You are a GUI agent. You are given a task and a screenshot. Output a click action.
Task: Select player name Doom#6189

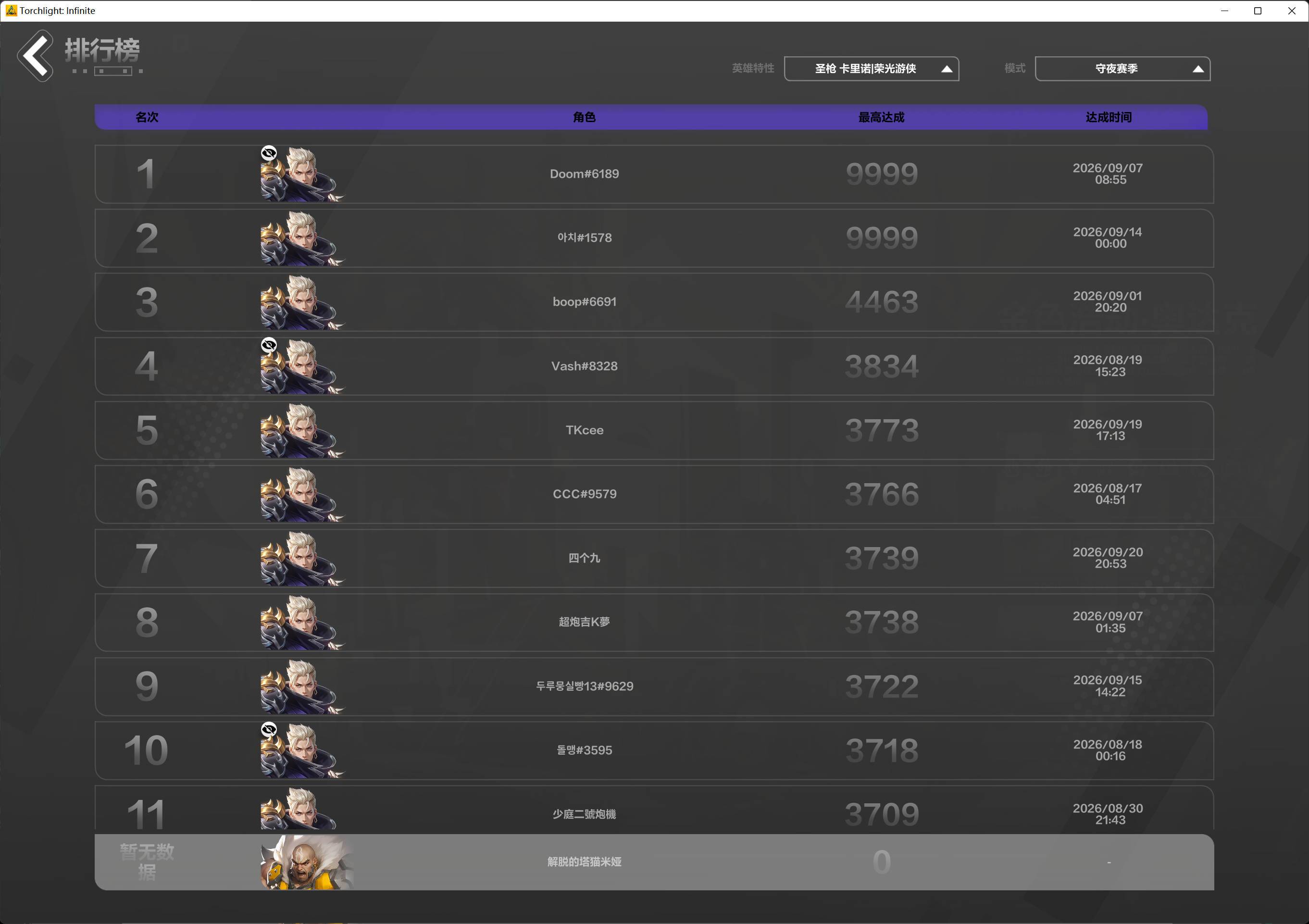click(x=585, y=174)
